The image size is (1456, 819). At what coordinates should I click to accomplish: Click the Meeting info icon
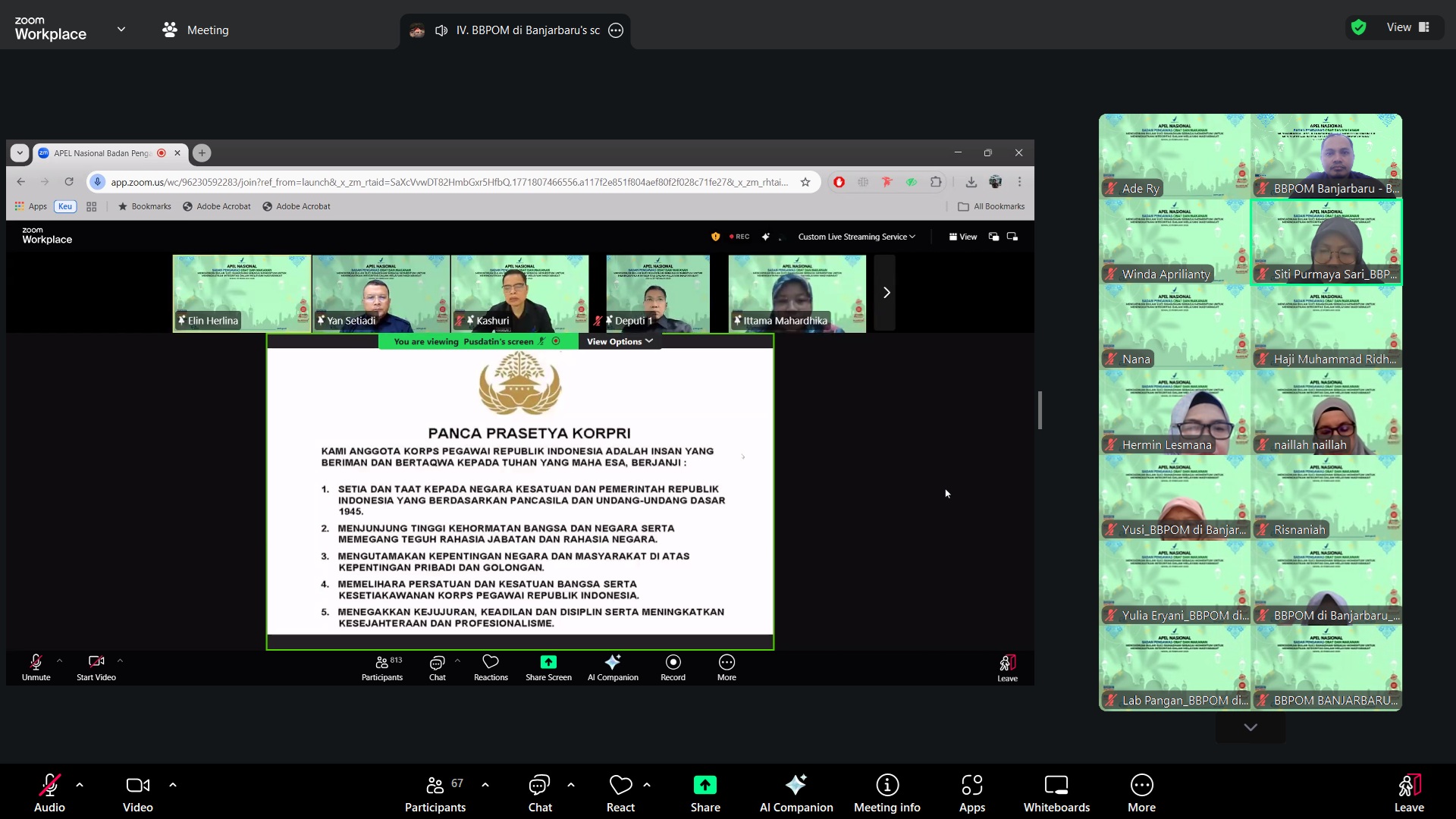(x=886, y=792)
